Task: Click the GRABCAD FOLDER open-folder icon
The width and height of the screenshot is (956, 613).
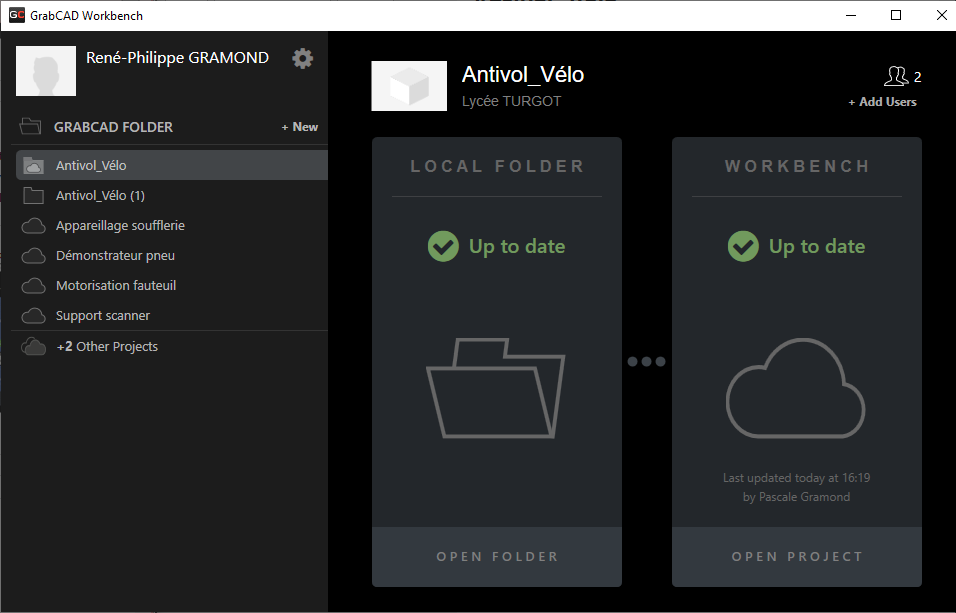Action: tap(30, 126)
